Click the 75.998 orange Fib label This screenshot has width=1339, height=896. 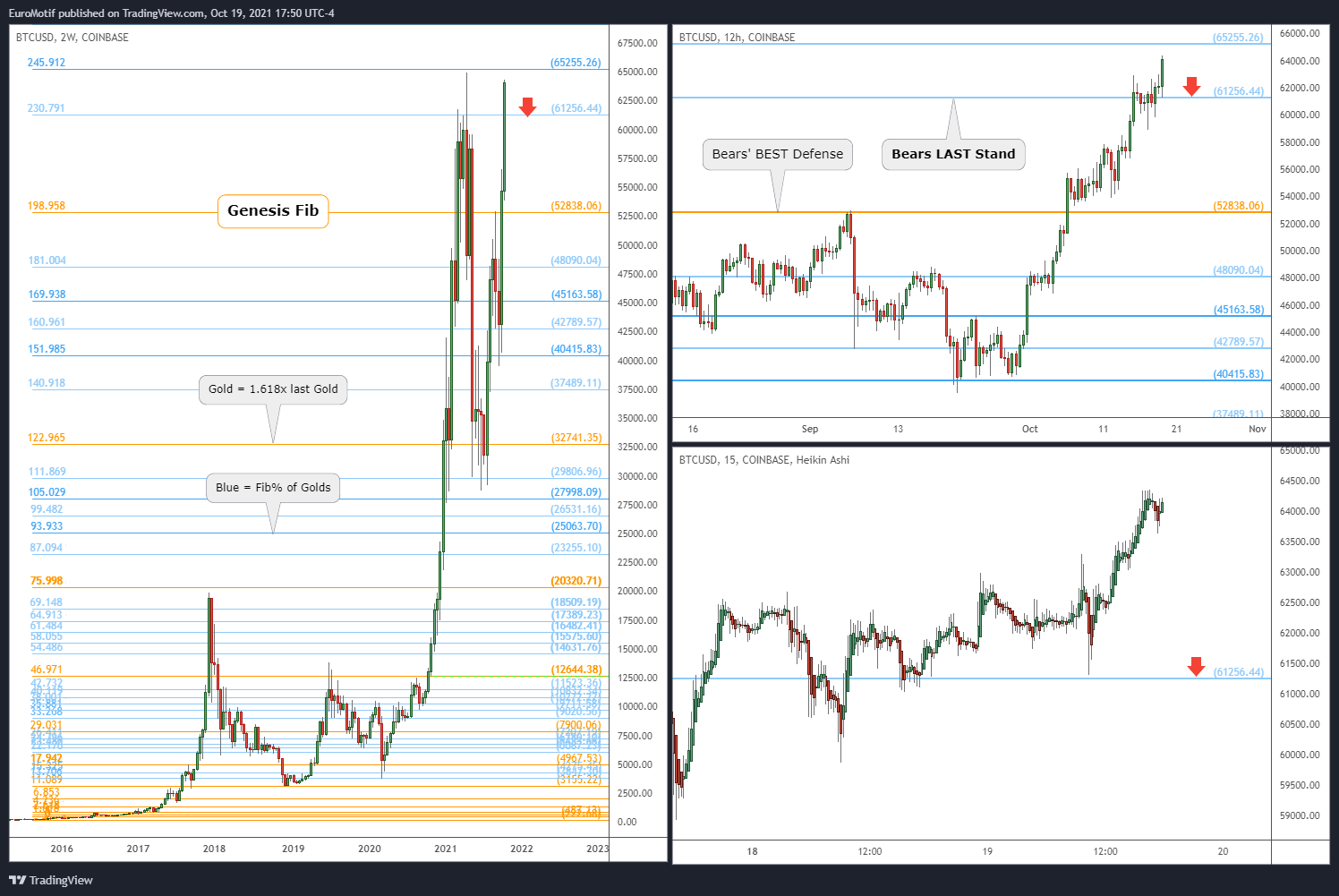coord(47,581)
